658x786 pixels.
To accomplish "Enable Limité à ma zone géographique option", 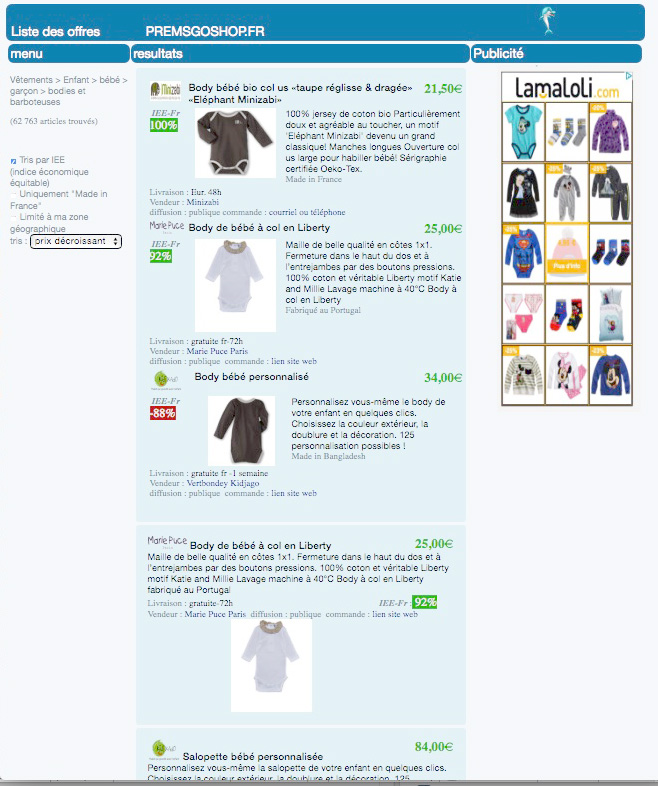I will click(x=14, y=218).
